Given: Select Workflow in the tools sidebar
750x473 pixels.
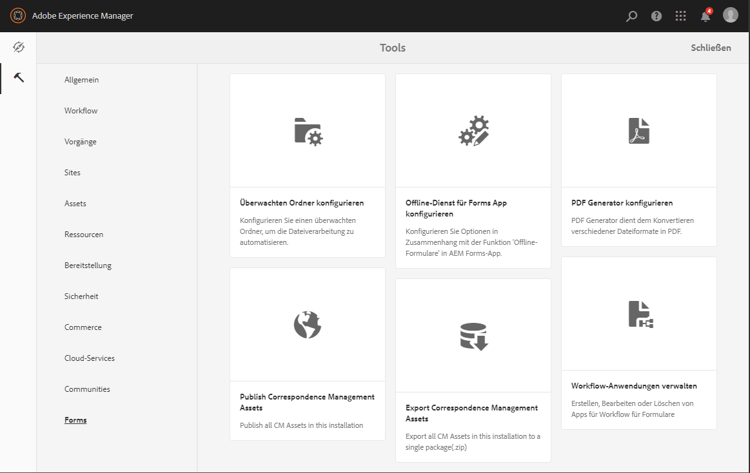Looking at the screenshot, I should tap(81, 111).
